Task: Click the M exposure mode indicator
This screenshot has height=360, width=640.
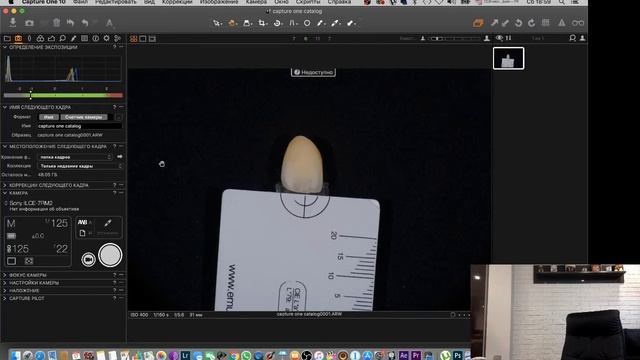Action: (11, 223)
